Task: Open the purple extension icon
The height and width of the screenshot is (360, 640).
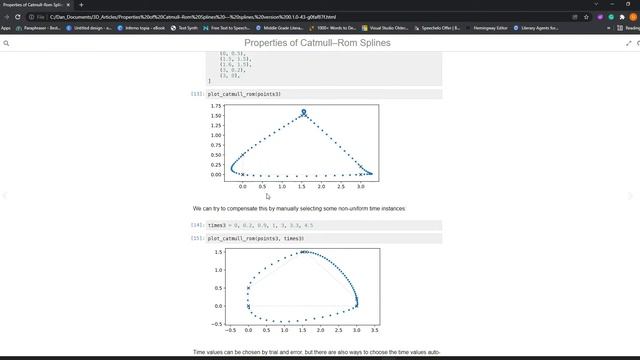Action: 600,17
